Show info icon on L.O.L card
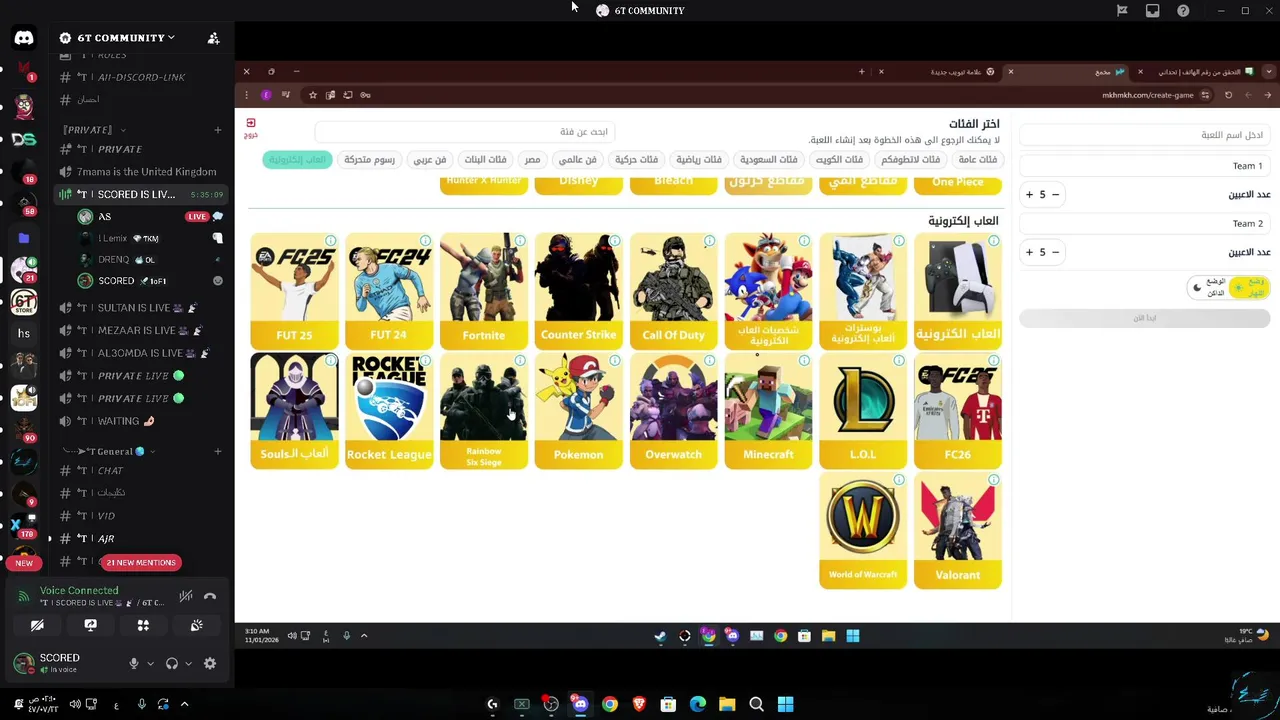Screen dimensions: 1280x720 (899, 361)
